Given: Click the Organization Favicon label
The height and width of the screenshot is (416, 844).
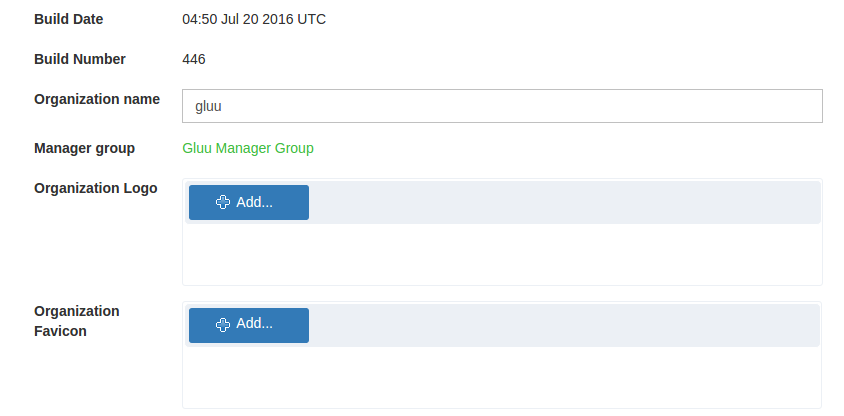Looking at the screenshot, I should pos(76,321).
